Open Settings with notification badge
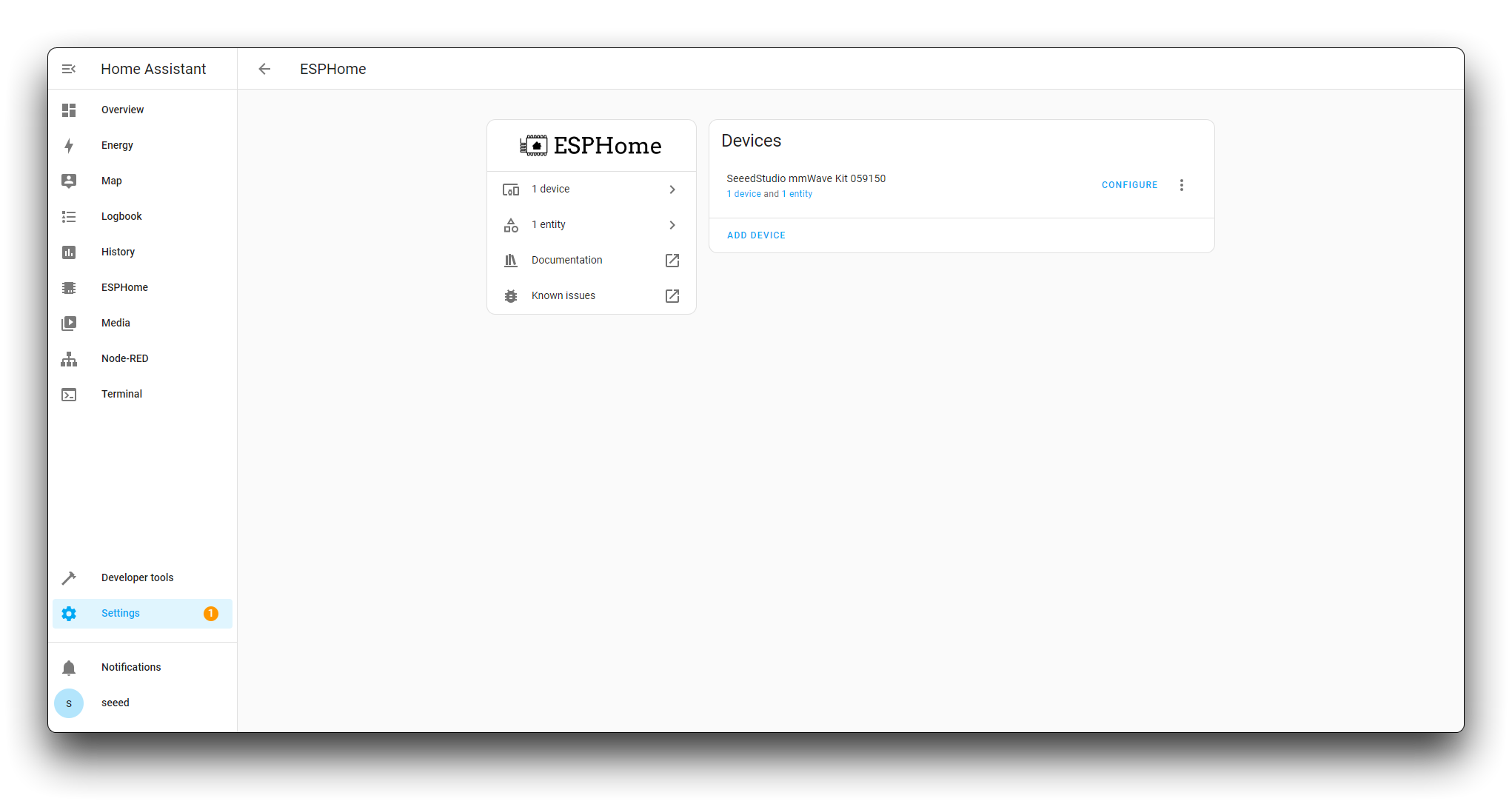Viewport: 1512px width, 804px height. pyautogui.click(x=140, y=613)
